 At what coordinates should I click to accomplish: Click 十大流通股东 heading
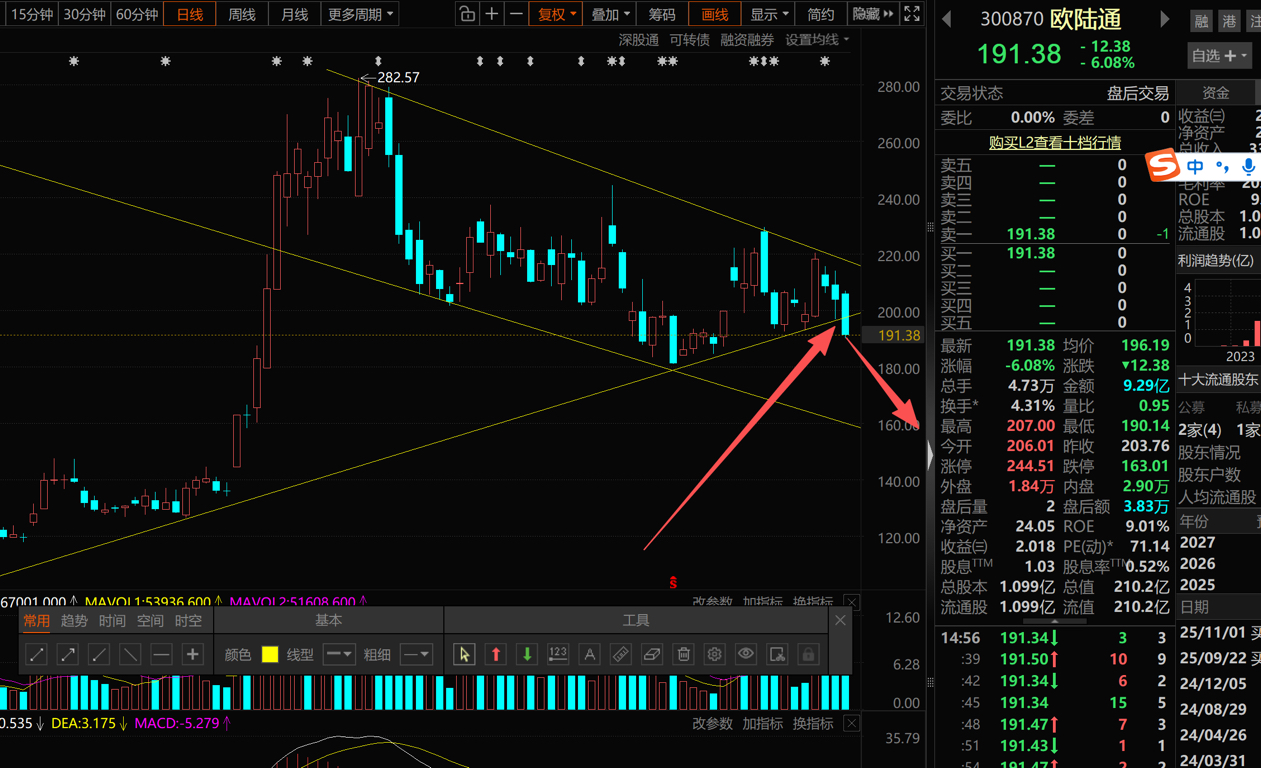[x=1218, y=380]
